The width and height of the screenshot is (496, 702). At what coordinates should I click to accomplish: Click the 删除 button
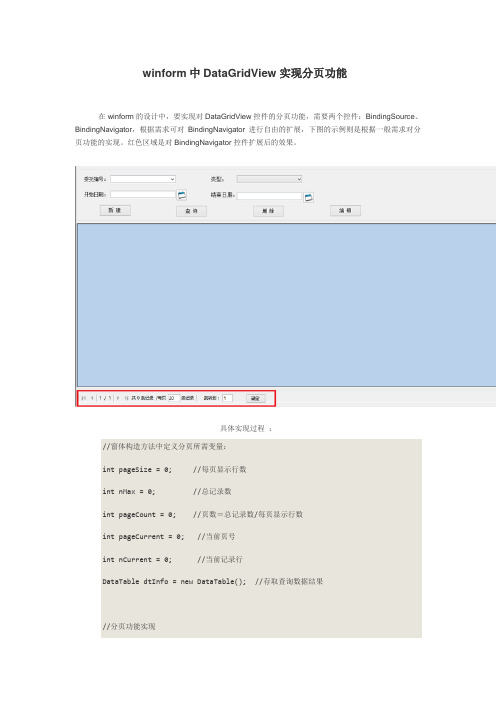(268, 211)
